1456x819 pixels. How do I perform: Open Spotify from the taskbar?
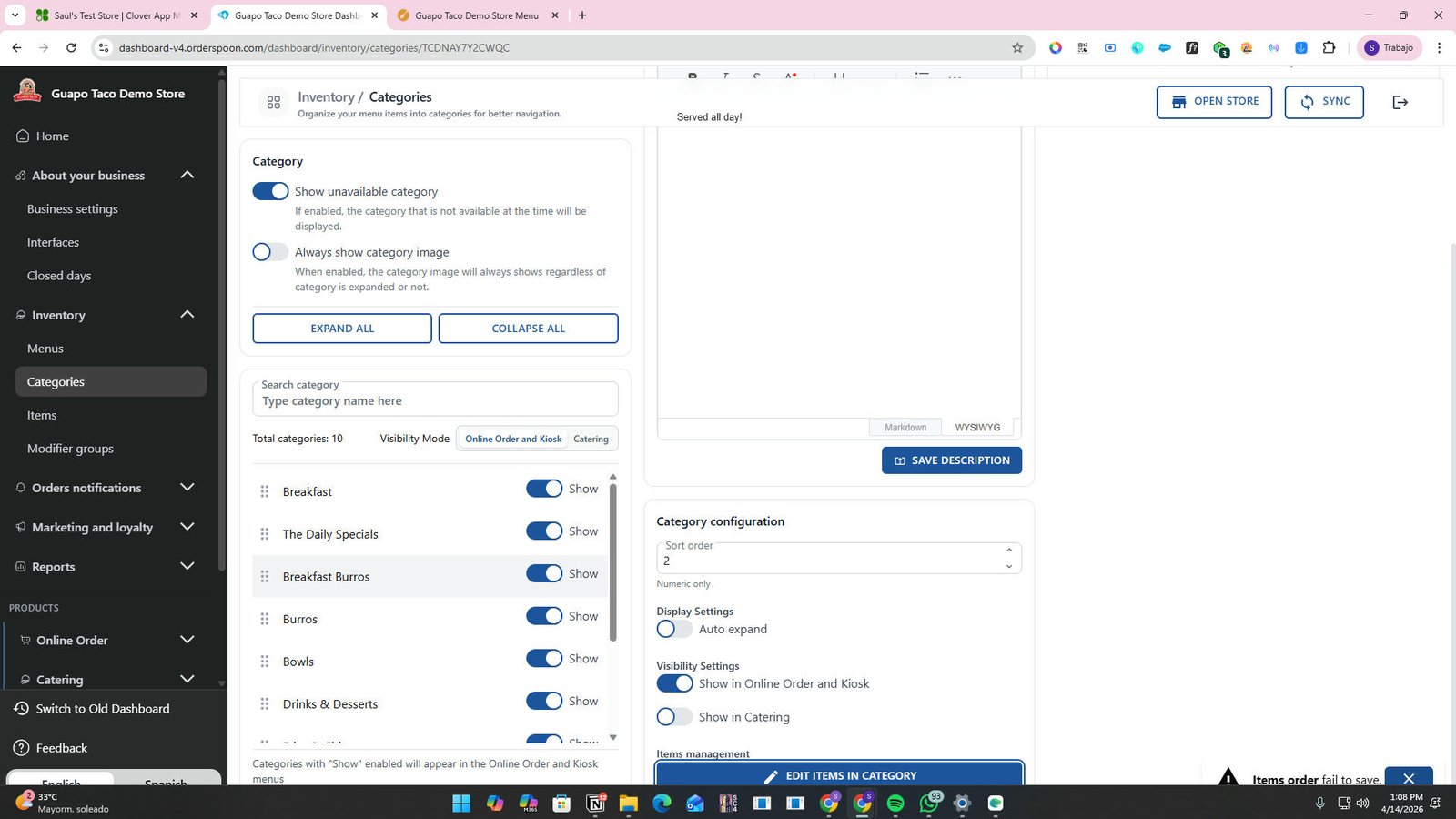(x=895, y=803)
